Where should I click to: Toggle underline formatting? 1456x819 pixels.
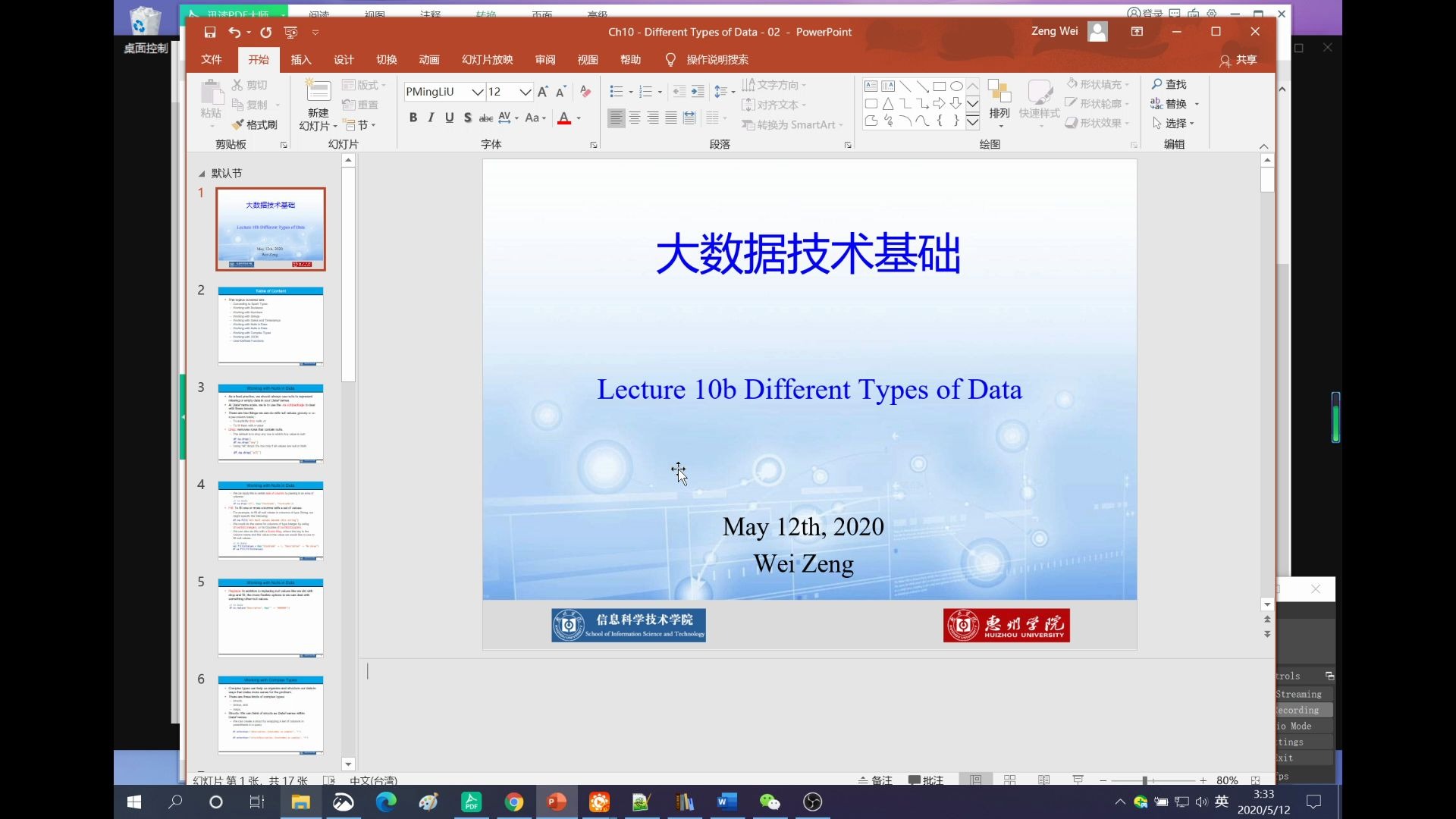pyautogui.click(x=449, y=118)
